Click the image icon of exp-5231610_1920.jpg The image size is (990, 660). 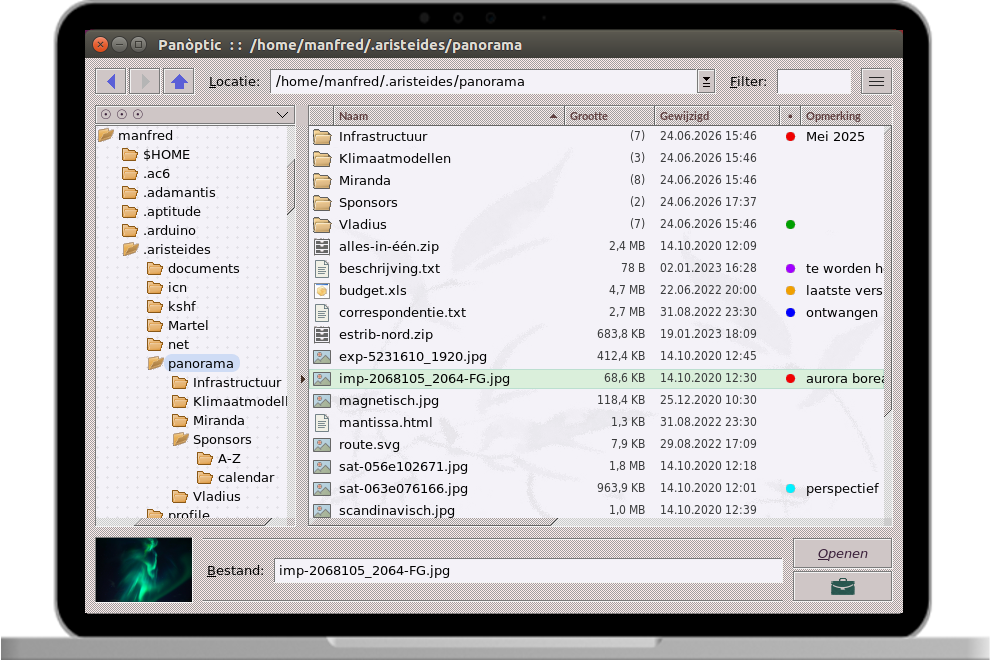[x=322, y=356]
